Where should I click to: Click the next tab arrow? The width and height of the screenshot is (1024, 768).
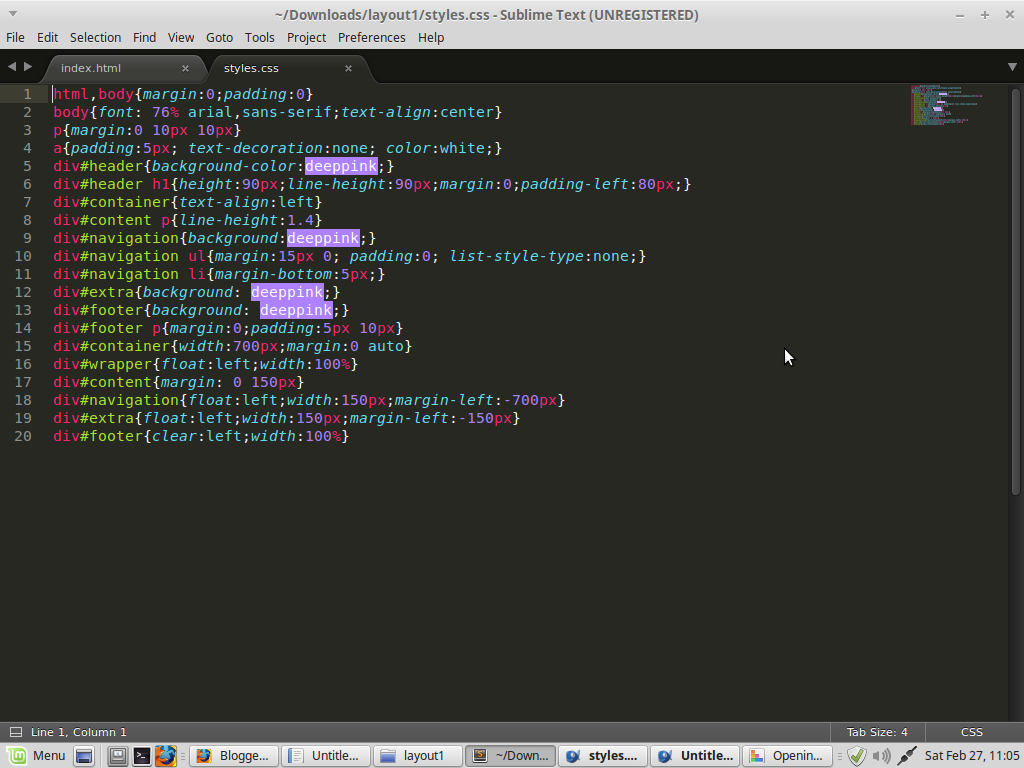(28, 67)
